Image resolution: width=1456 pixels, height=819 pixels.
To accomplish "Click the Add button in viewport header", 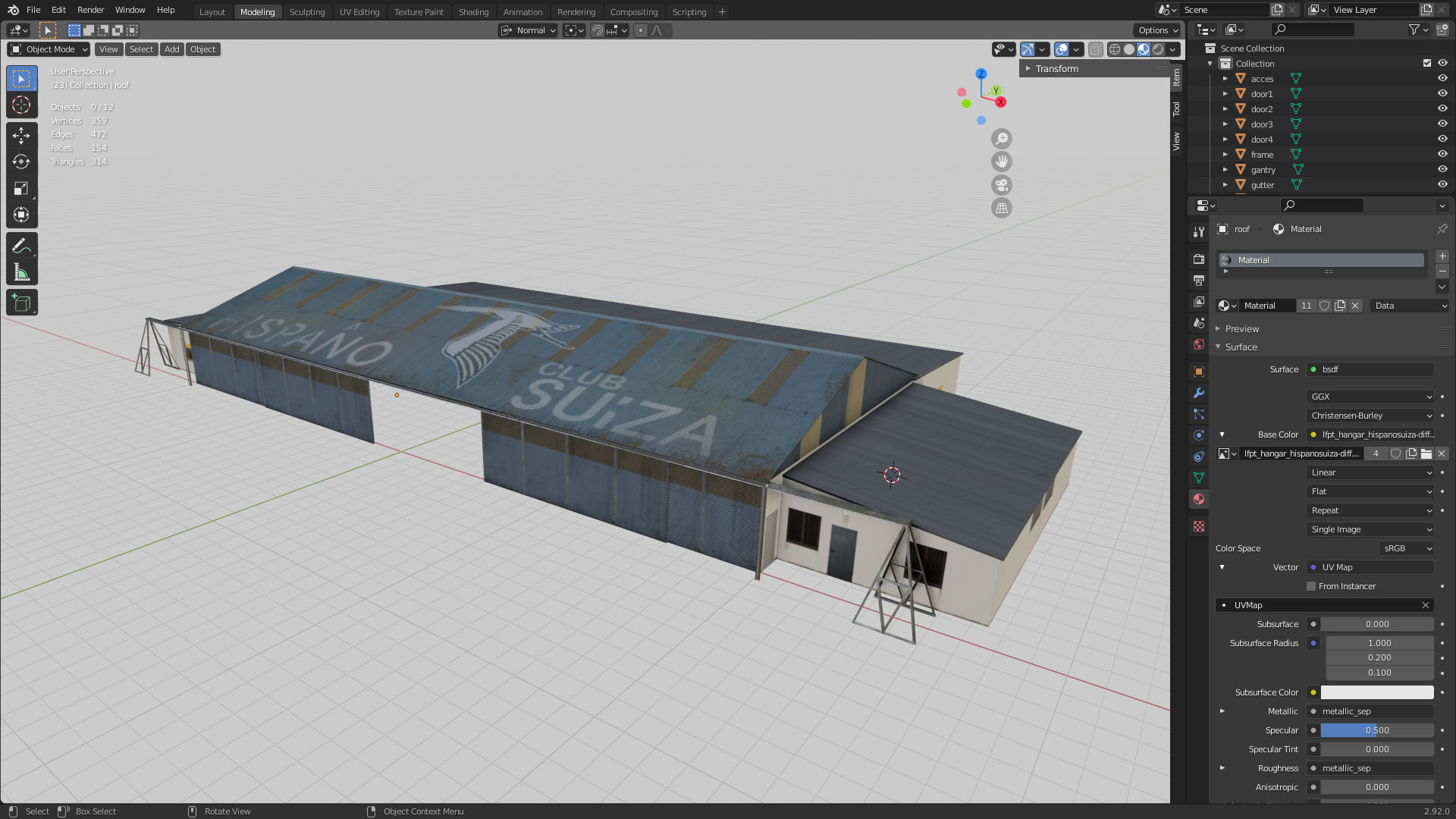I will (x=172, y=49).
